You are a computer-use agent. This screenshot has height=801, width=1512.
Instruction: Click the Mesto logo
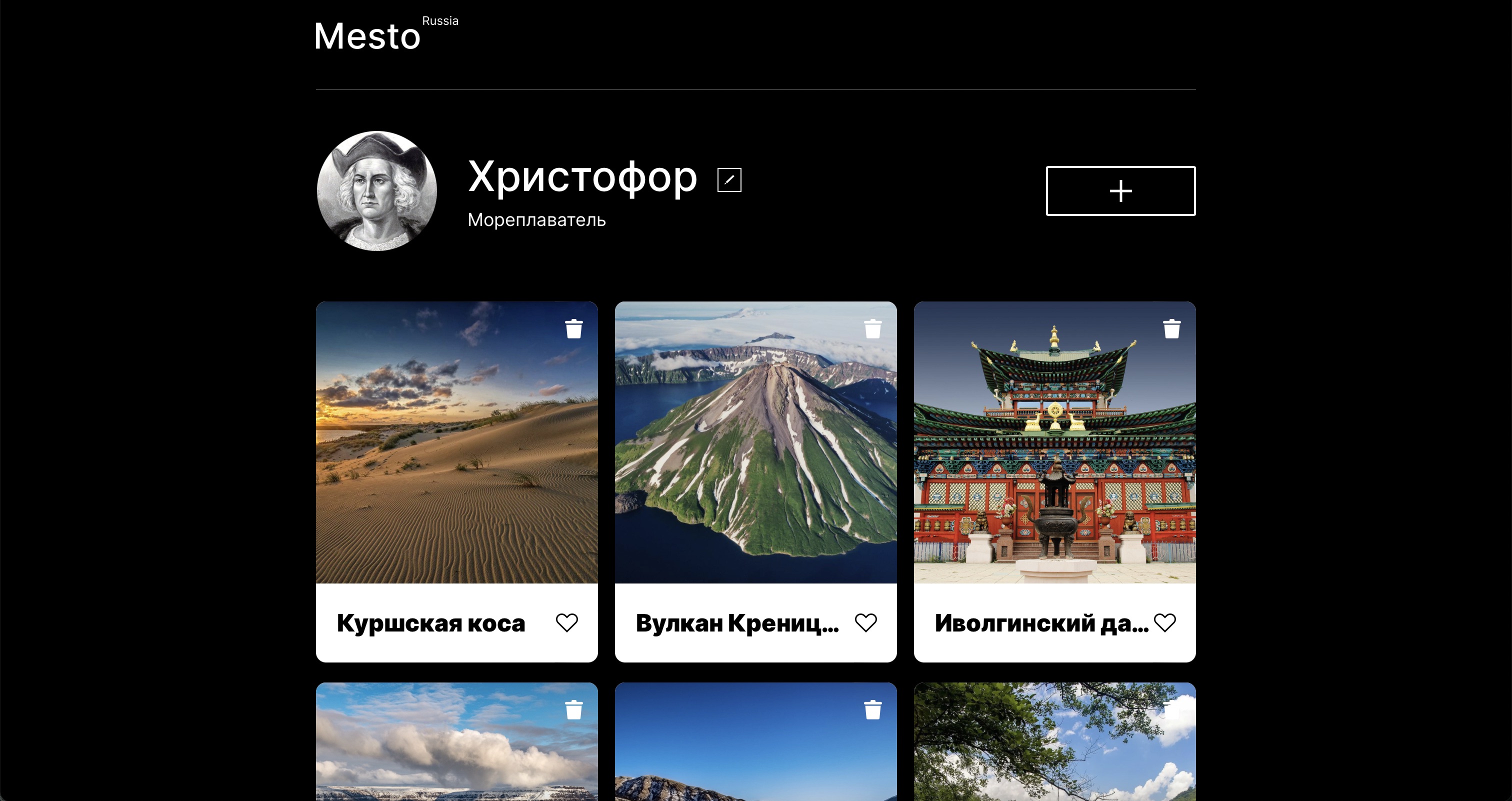367,36
